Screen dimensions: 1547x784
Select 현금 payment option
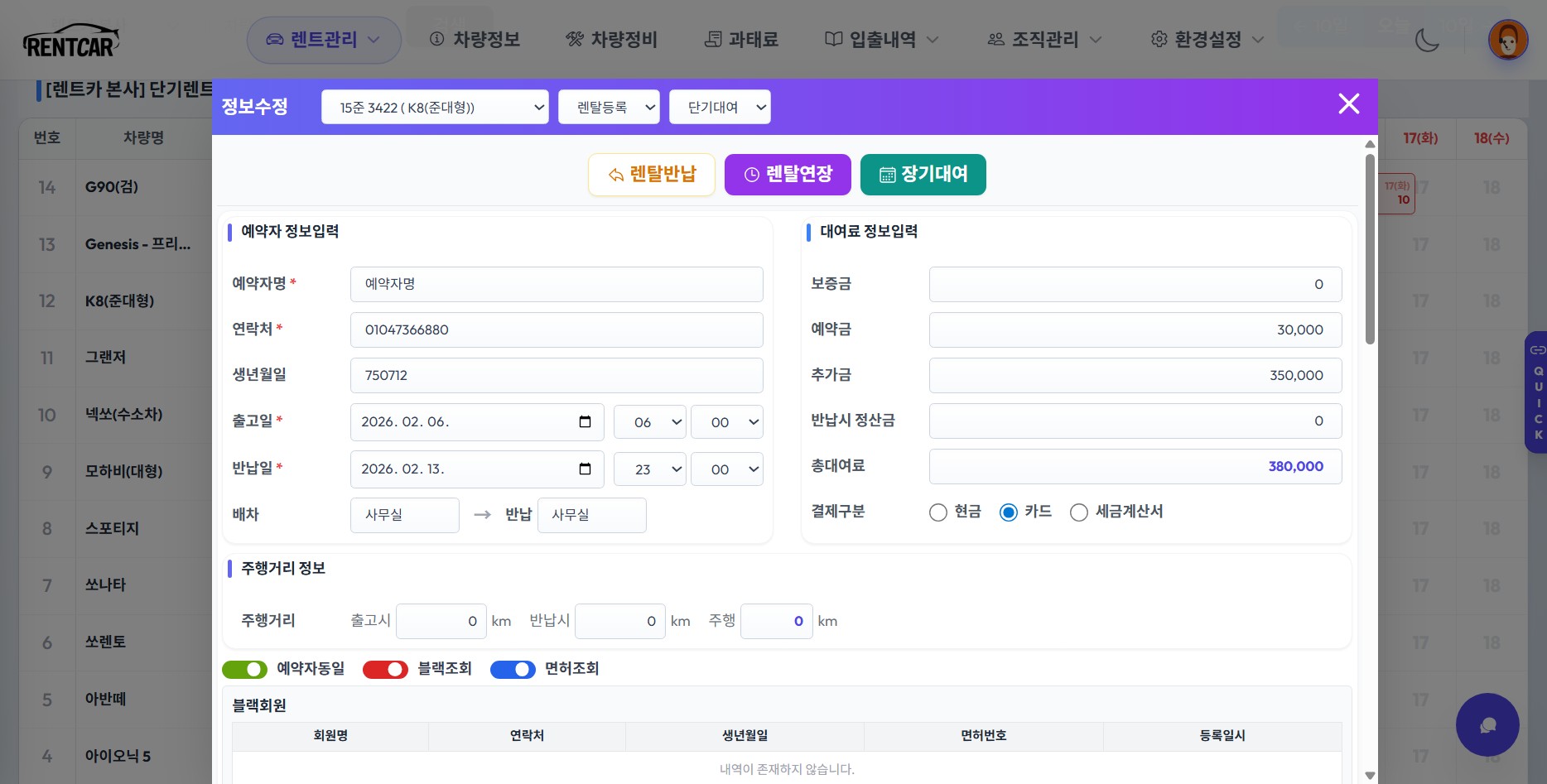(938, 512)
